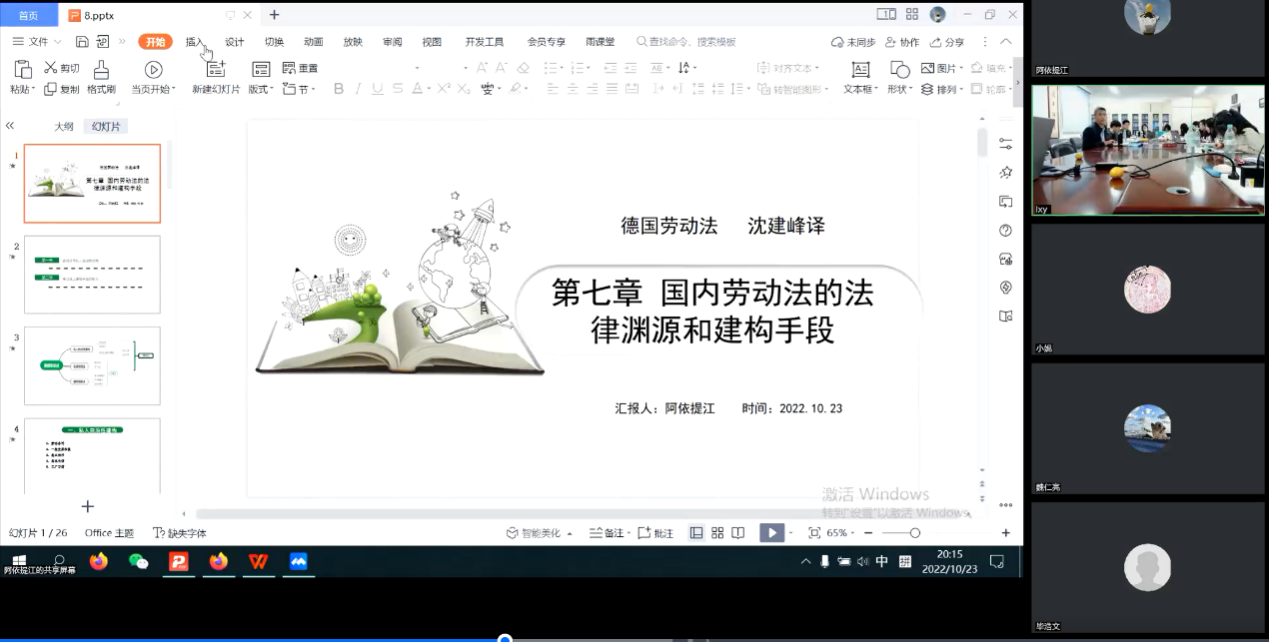The height and width of the screenshot is (642, 1269).
Task: Select slide 3 thumbnail in slide panel
Action: click(92, 366)
